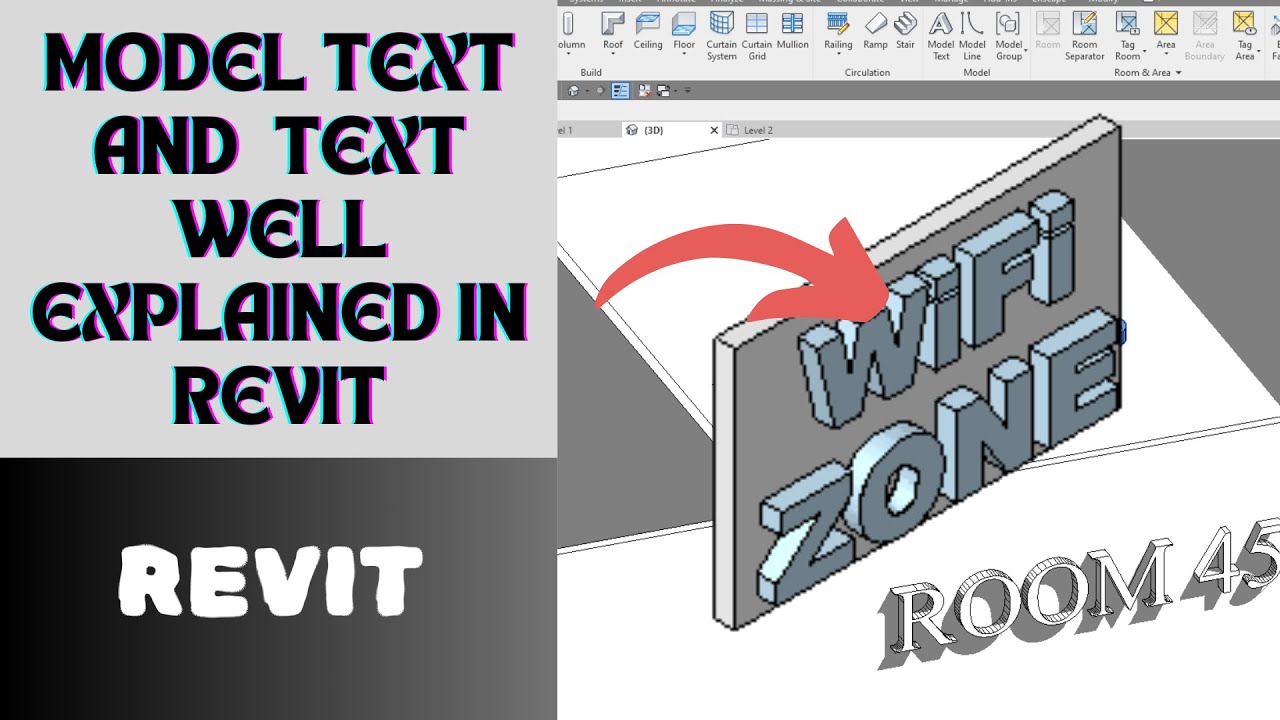Click the Switch Windows quick access icon
Viewport: 1280px width, 720px height.
(663, 90)
